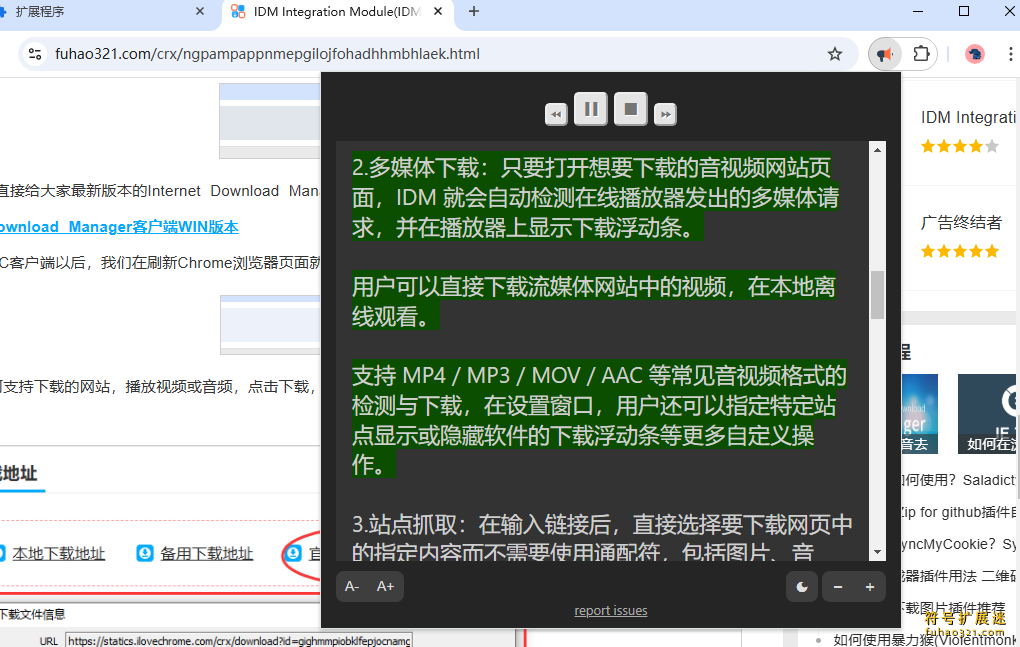
Task: Bookmark this page with the star icon
Action: click(x=835, y=54)
